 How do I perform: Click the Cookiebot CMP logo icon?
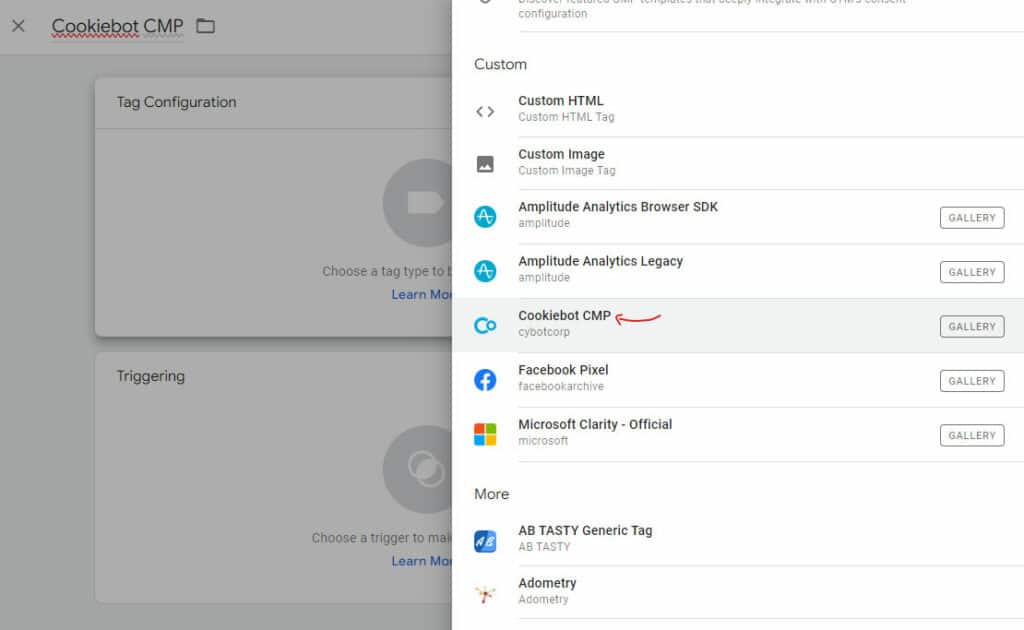[x=485, y=325]
